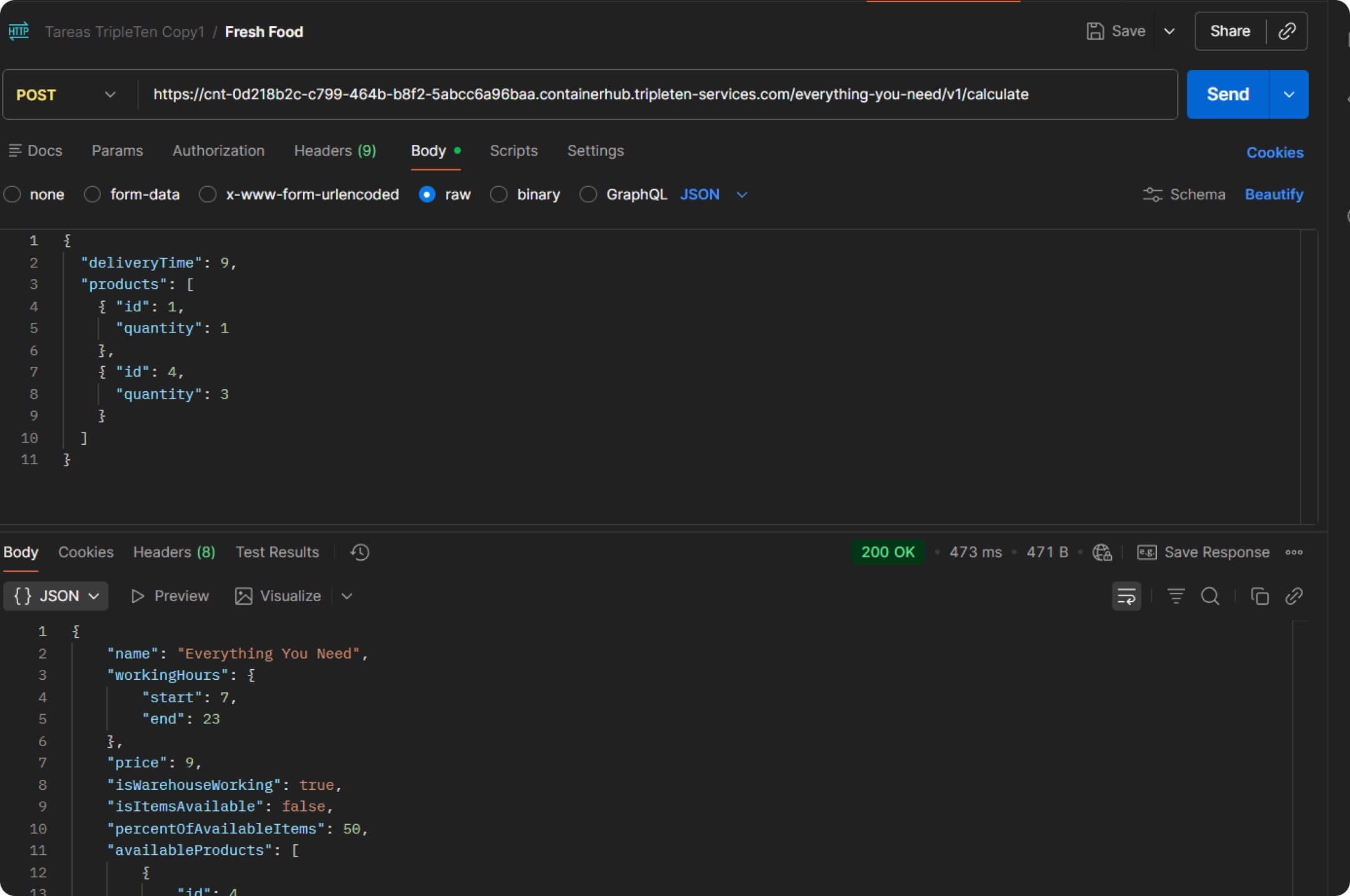
Task: Search the response body with the magnifier icon
Action: 1210,596
